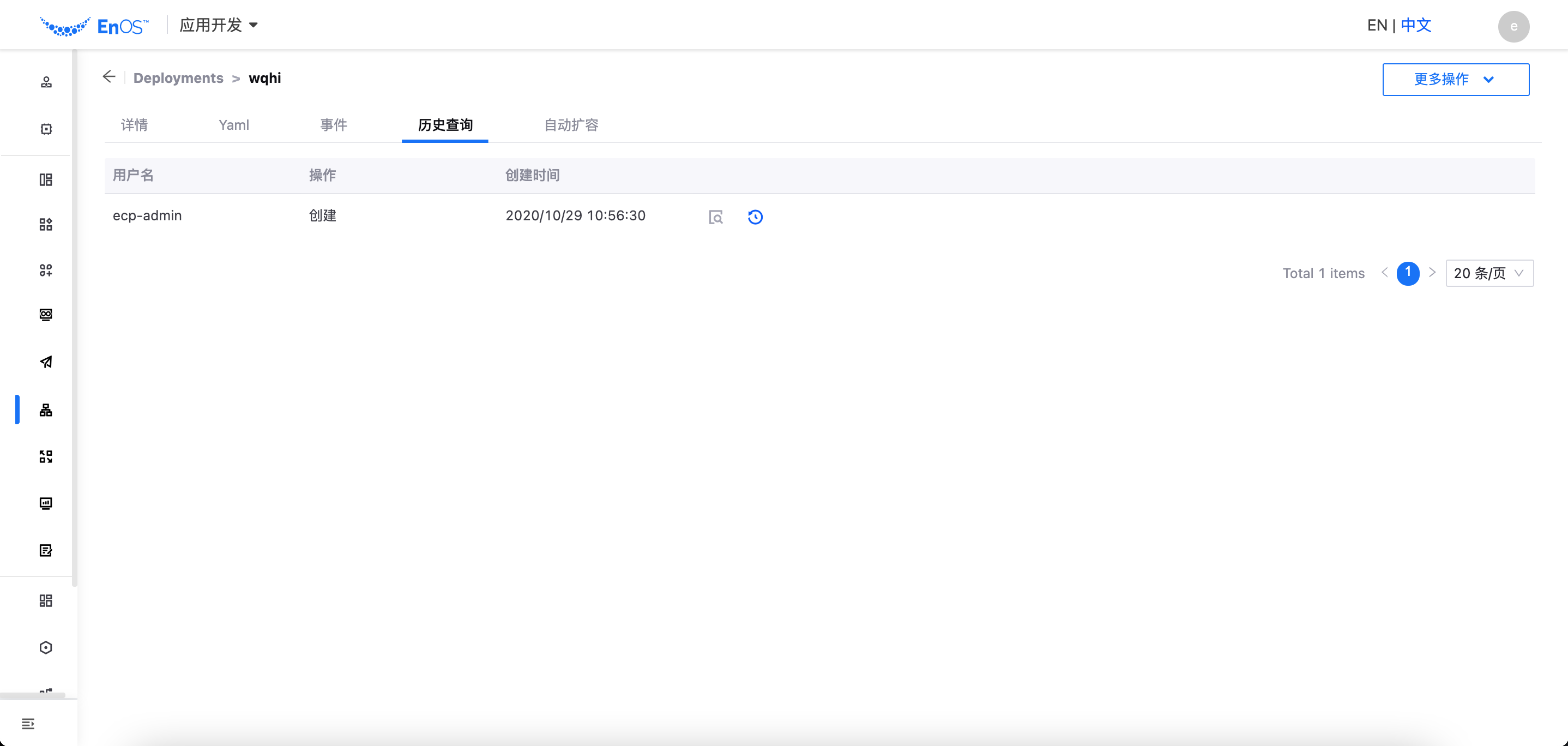Click the Deployments breadcrumb link
1568x746 pixels.
178,78
